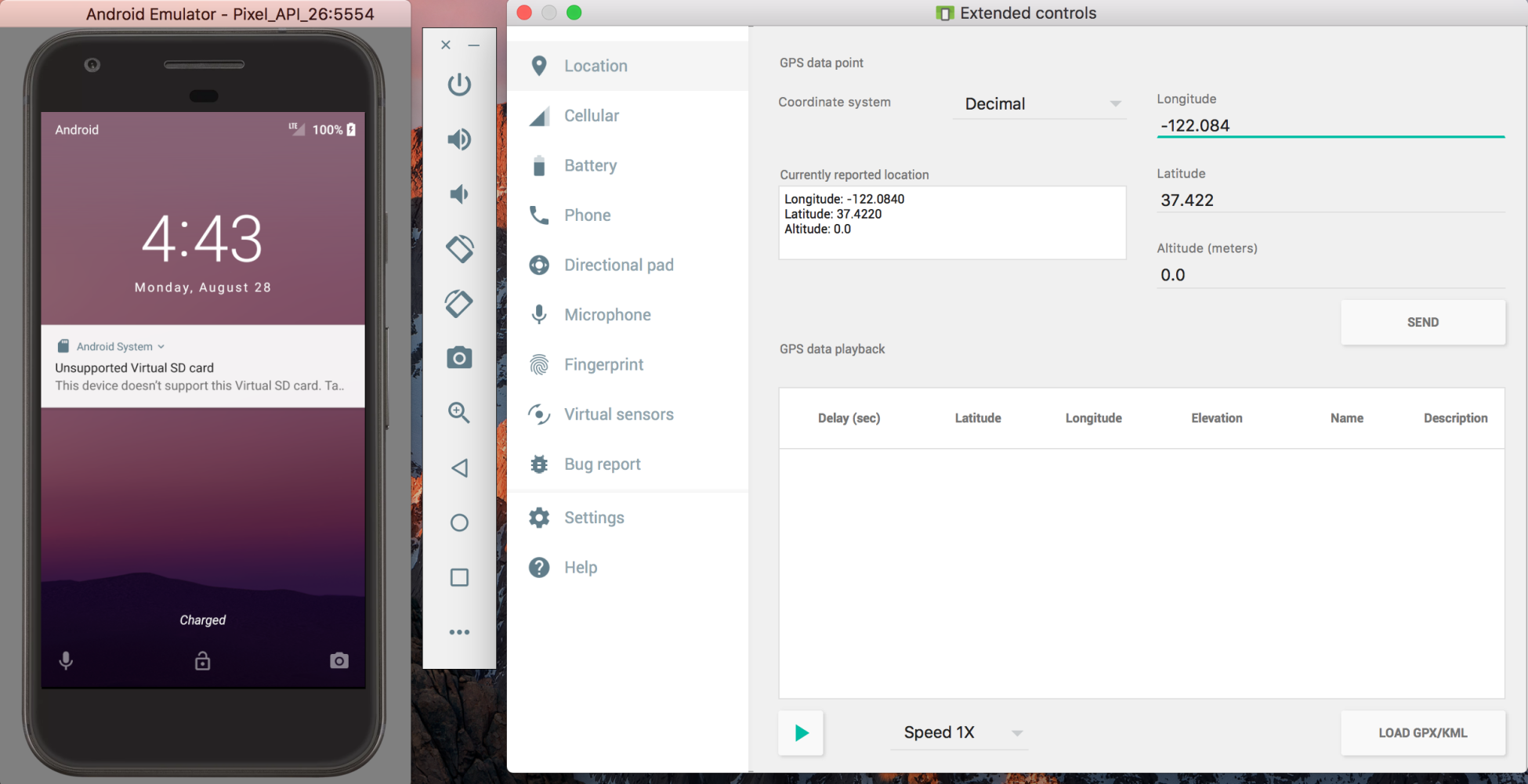Switch to the Phone tab

pyautogui.click(x=628, y=215)
